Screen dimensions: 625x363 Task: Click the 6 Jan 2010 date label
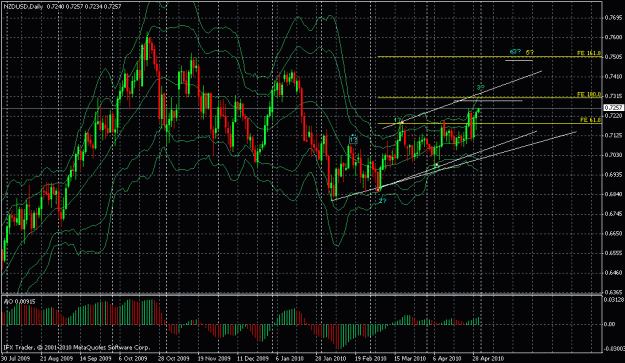pyautogui.click(x=290, y=358)
